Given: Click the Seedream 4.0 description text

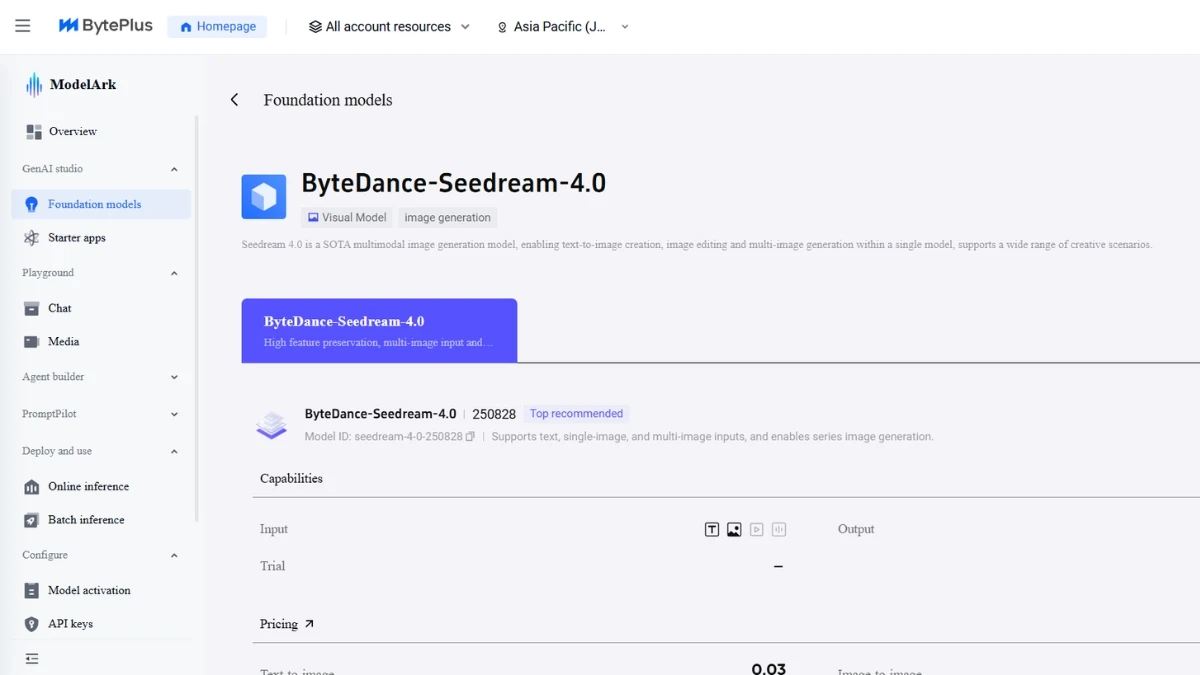Looking at the screenshot, I should [697, 244].
